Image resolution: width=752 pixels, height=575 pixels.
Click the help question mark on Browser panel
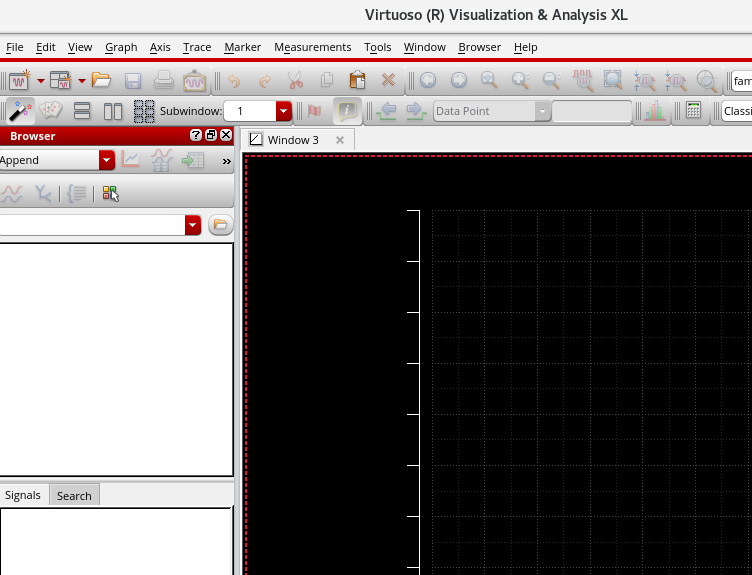coord(196,135)
